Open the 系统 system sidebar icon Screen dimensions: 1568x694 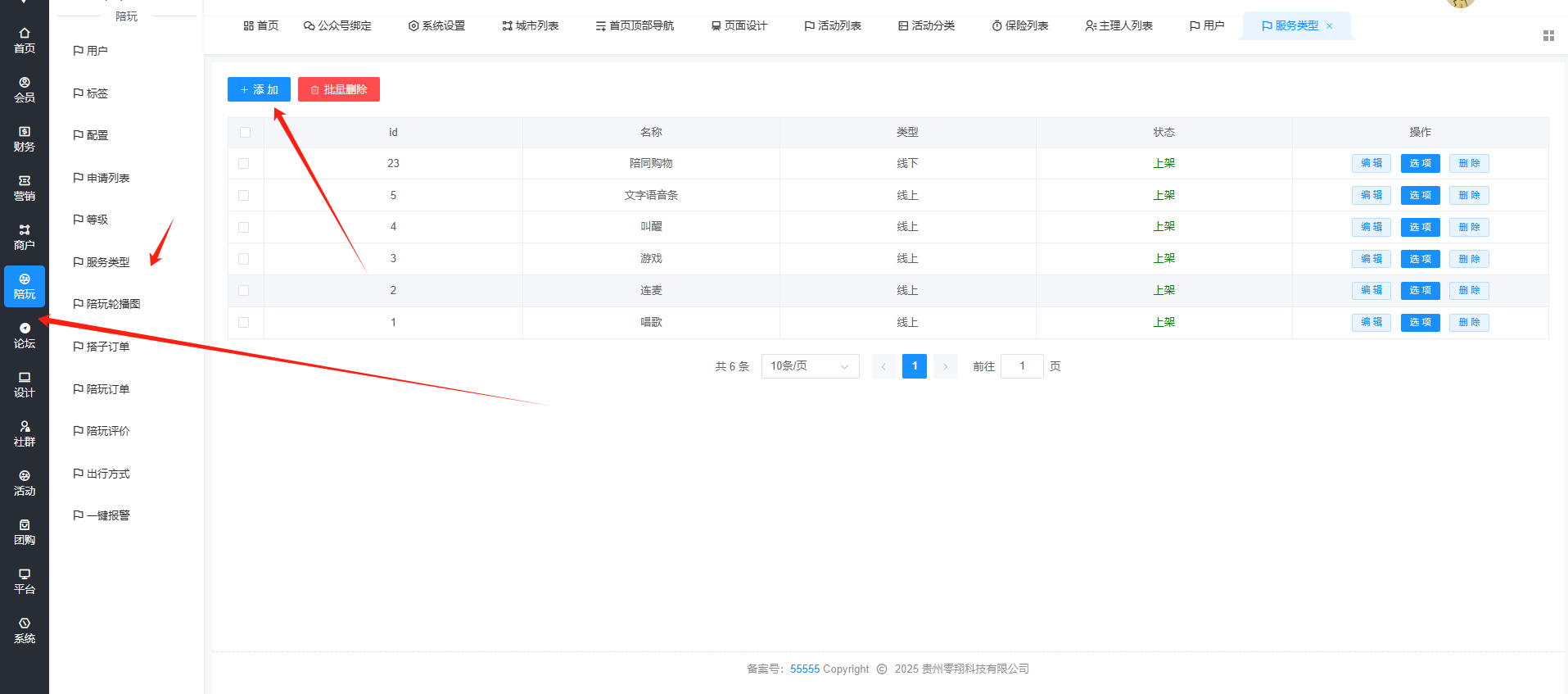25,630
